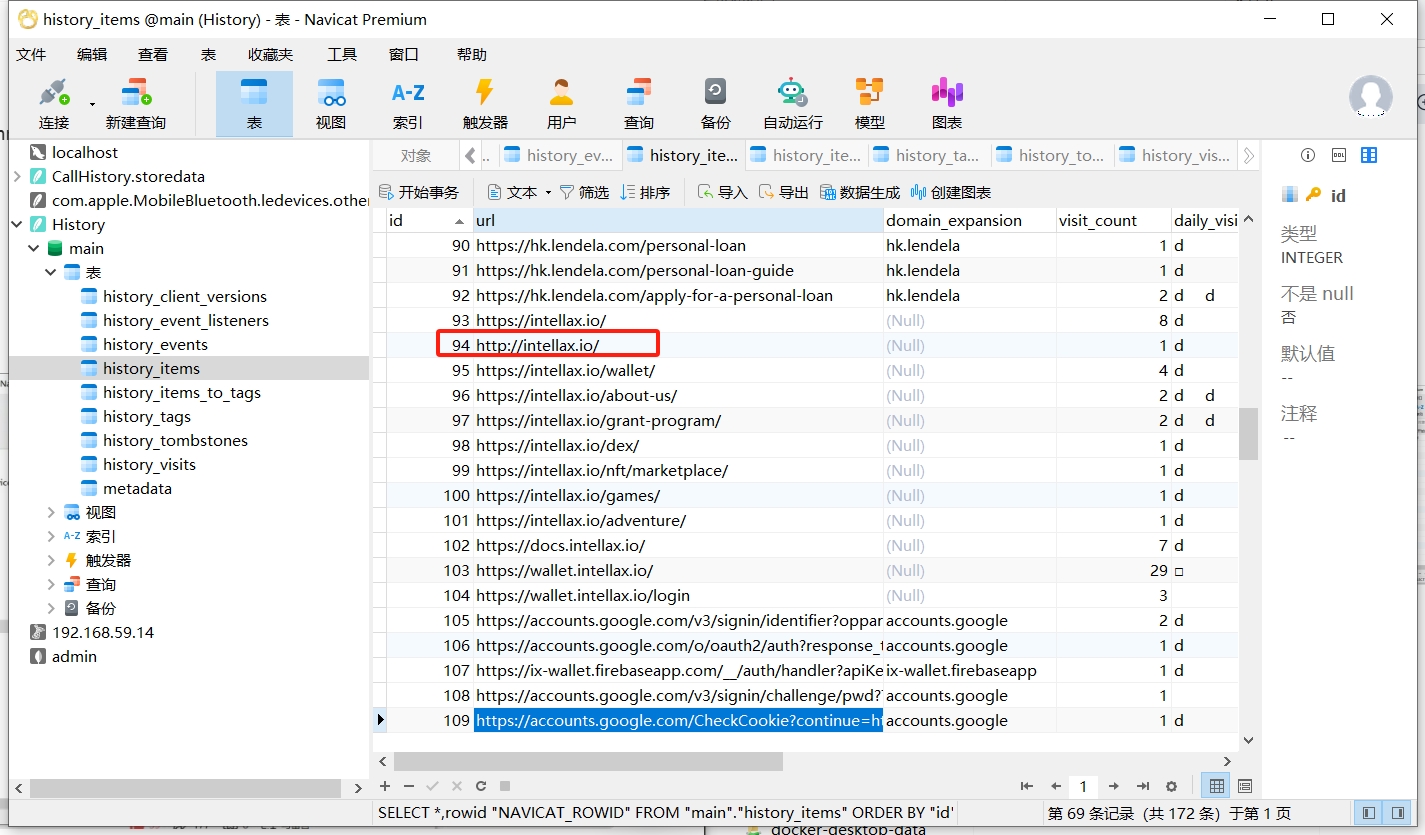The image size is (1425, 835).
Task: Click 导入 (Import) in the table toolbar
Action: [x=723, y=192]
